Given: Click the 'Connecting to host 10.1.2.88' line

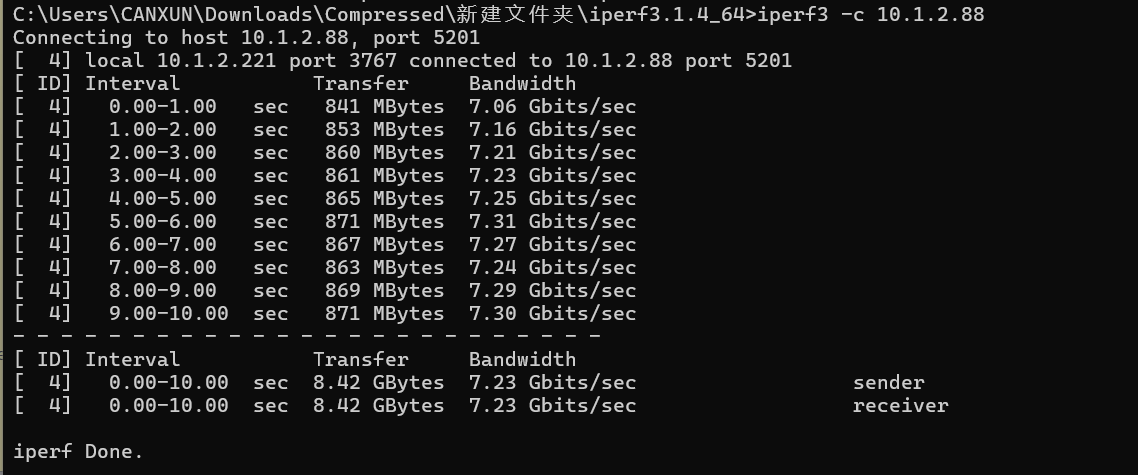Looking at the screenshot, I should coord(246,37).
